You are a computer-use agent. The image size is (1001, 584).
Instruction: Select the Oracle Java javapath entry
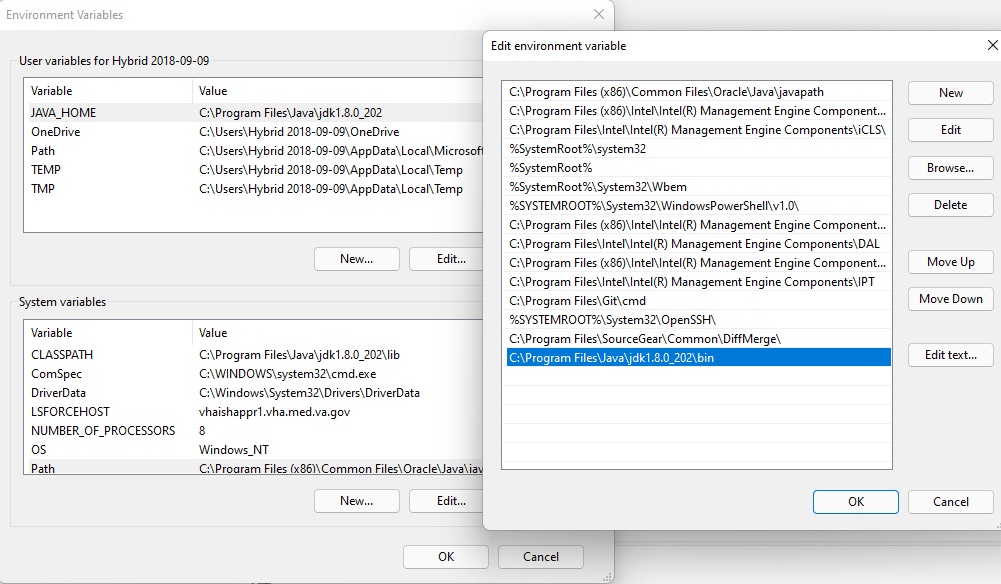[x=698, y=92]
